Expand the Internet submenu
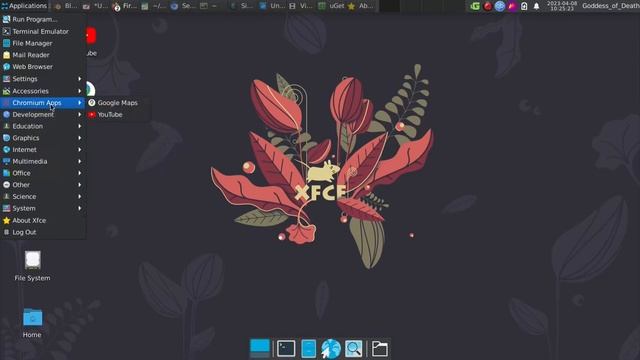The image size is (640, 360). tap(43, 150)
